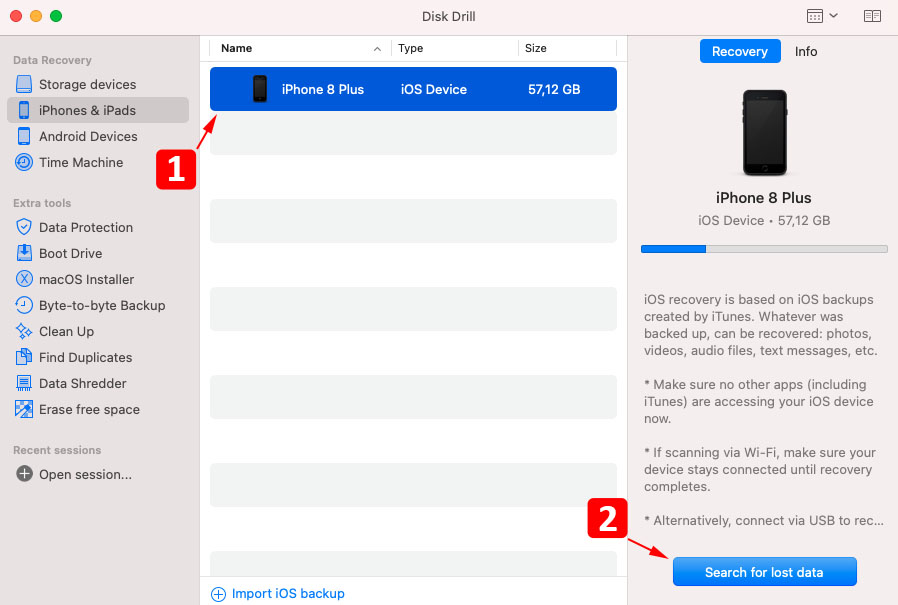Click the plus icon beside Open session
The height and width of the screenshot is (605, 898).
(x=24, y=474)
